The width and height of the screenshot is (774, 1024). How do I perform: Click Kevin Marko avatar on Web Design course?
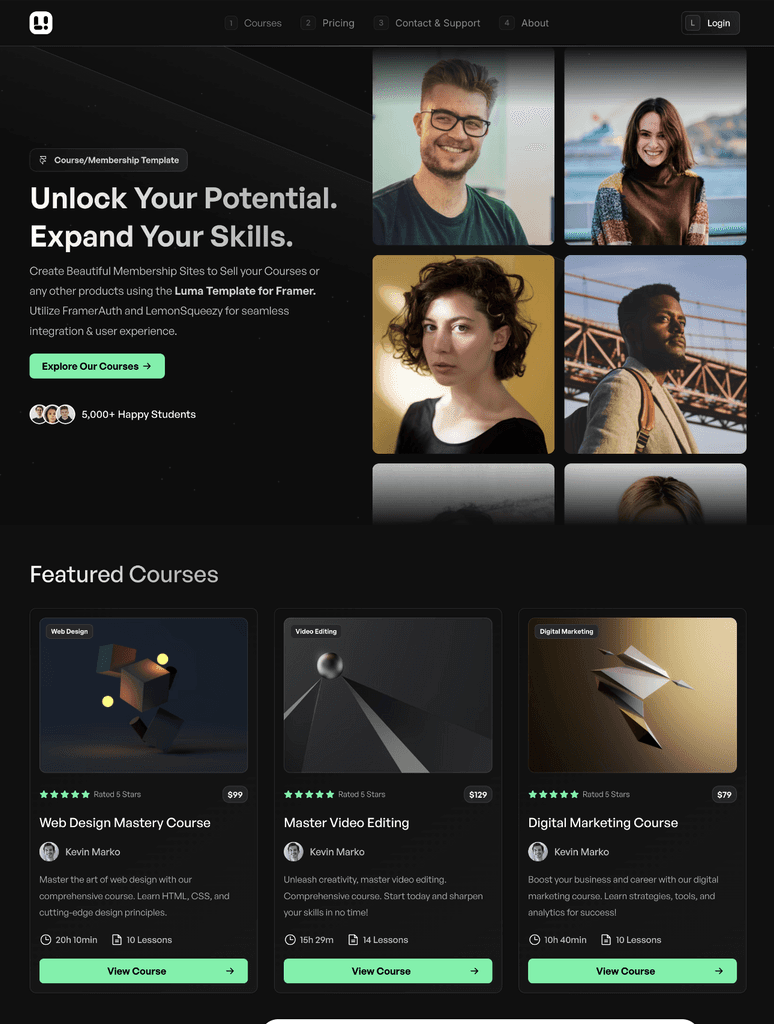click(49, 852)
